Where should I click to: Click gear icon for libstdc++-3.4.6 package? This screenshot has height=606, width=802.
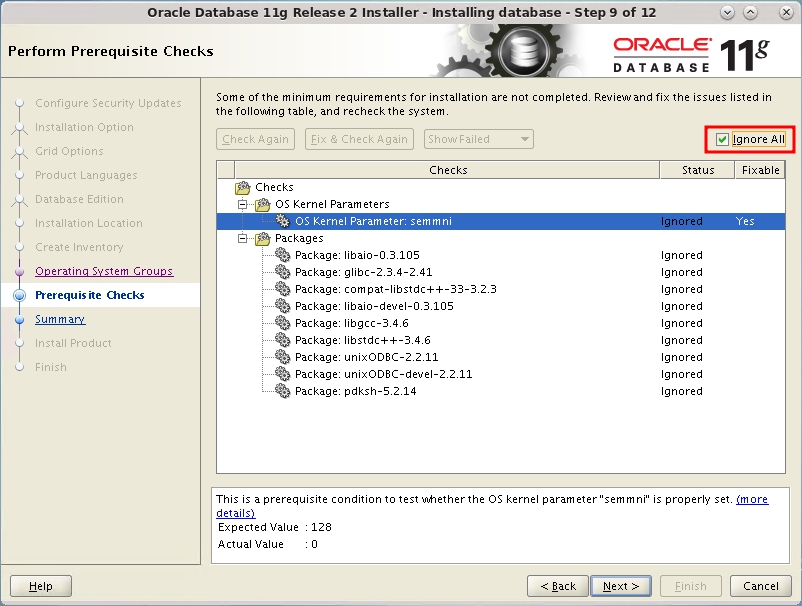coord(282,340)
